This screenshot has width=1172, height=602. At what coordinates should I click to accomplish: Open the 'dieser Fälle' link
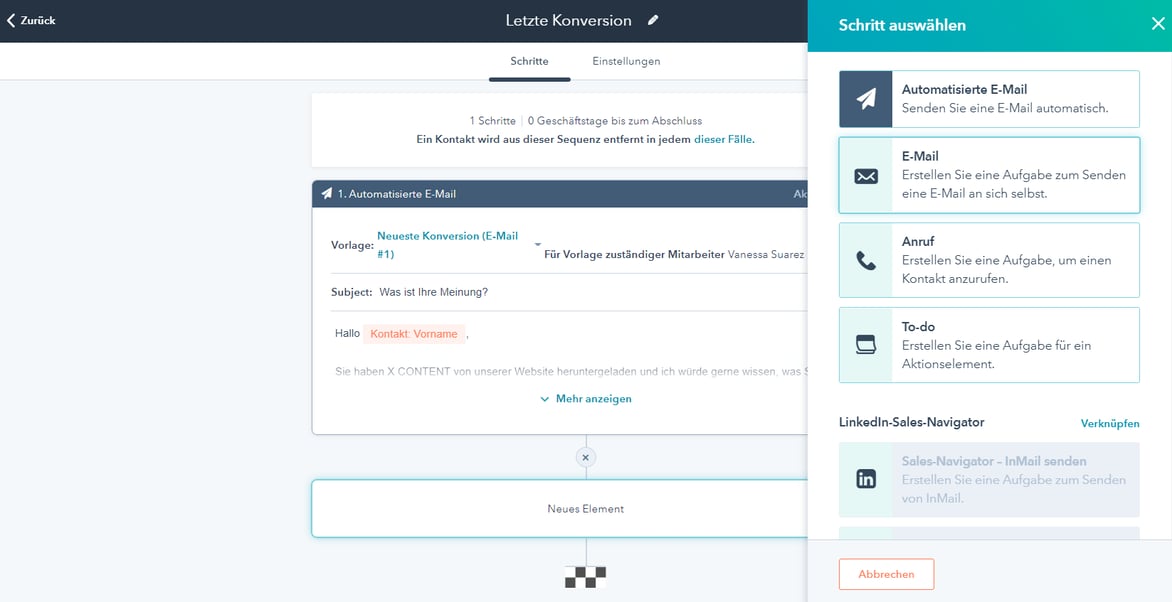click(x=723, y=139)
